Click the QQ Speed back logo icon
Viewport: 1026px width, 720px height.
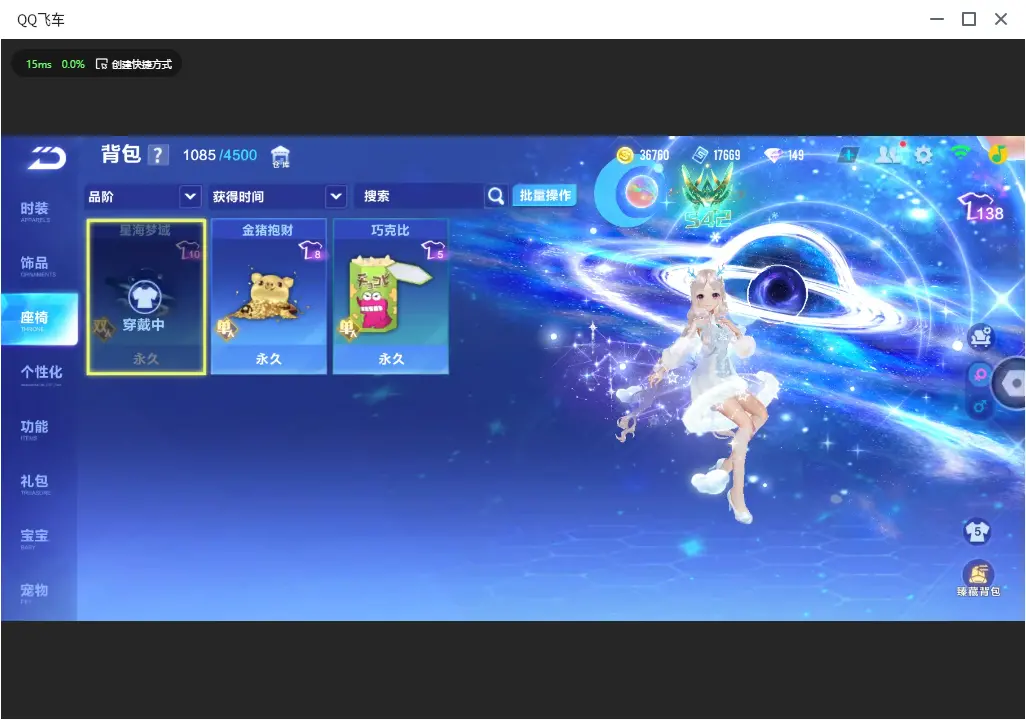(46, 158)
